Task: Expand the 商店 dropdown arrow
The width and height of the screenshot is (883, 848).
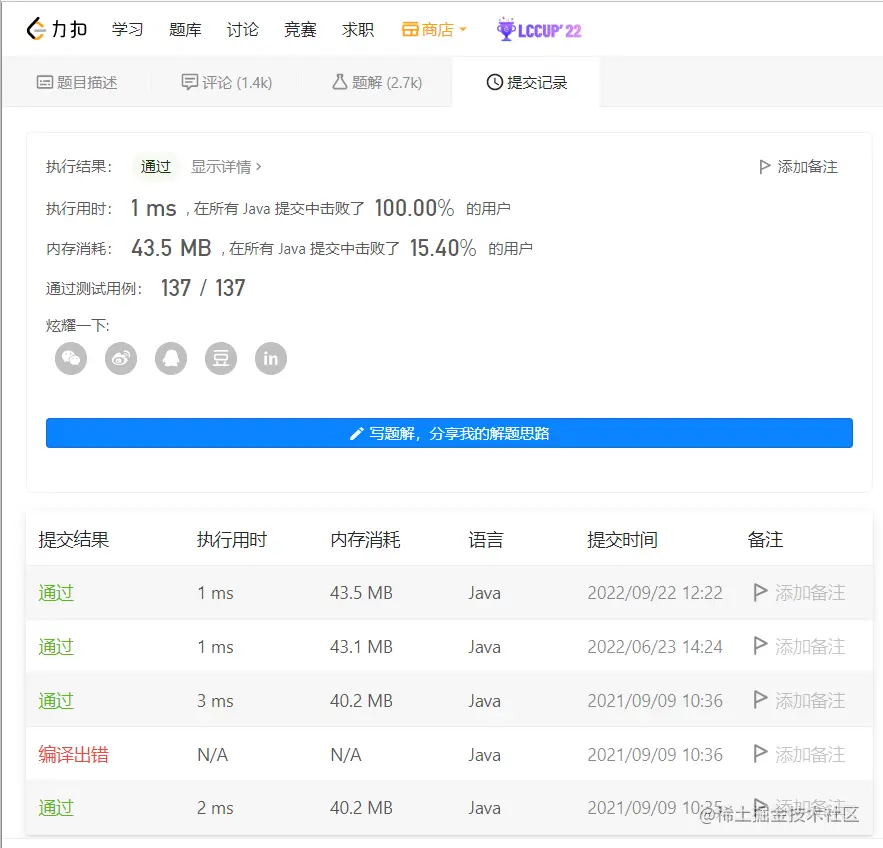Action: click(463, 29)
